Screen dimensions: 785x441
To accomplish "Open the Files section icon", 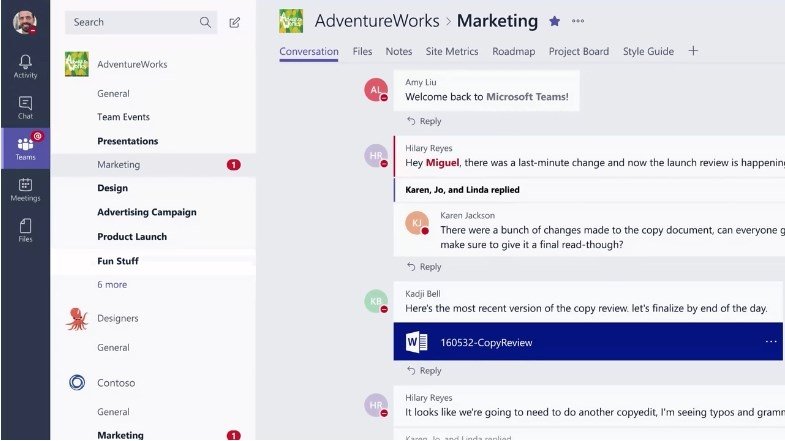I will pos(25,226).
